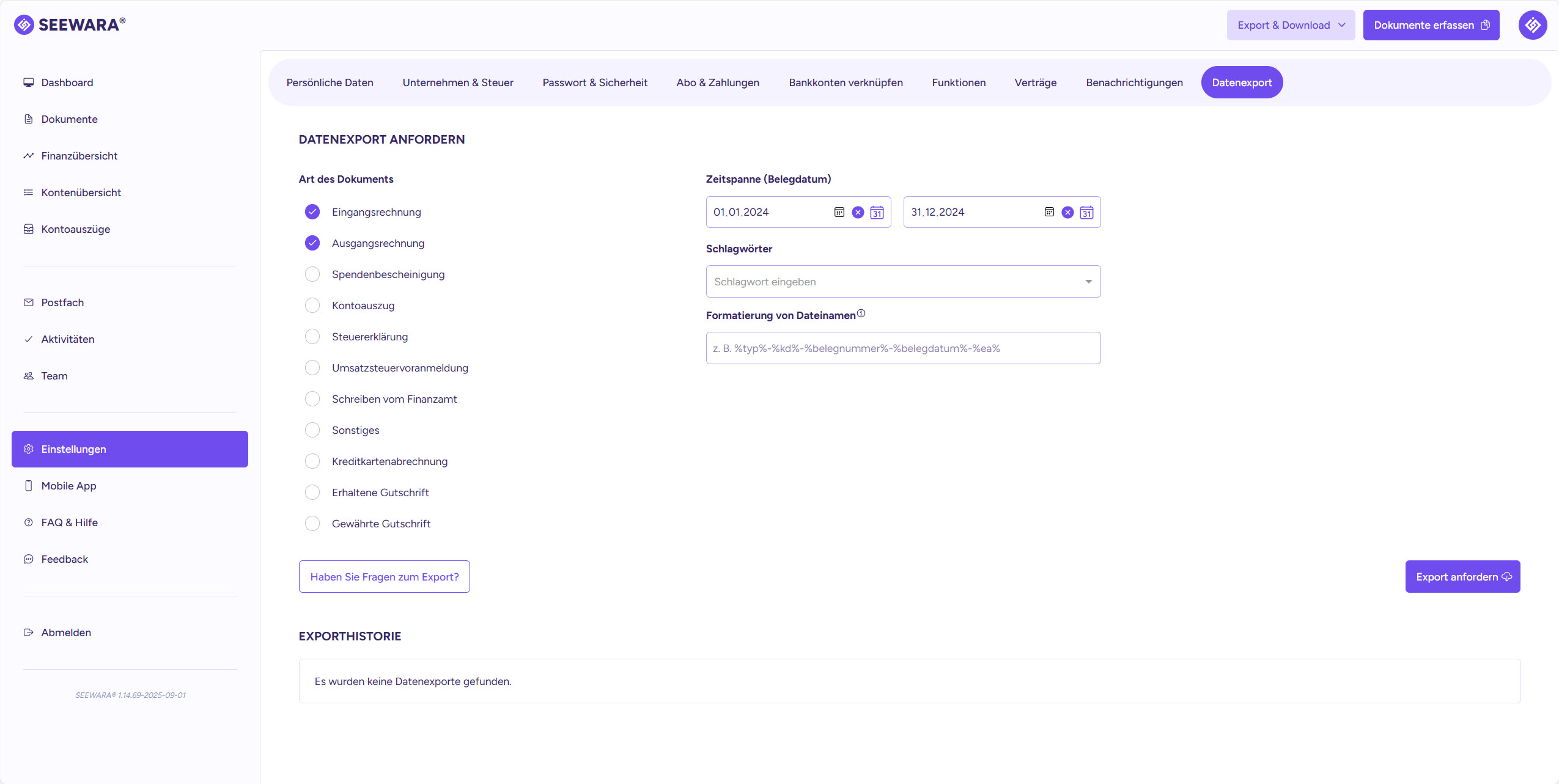Clear the end date 31.12.2024 field
The image size is (1559, 784).
tap(1067, 212)
